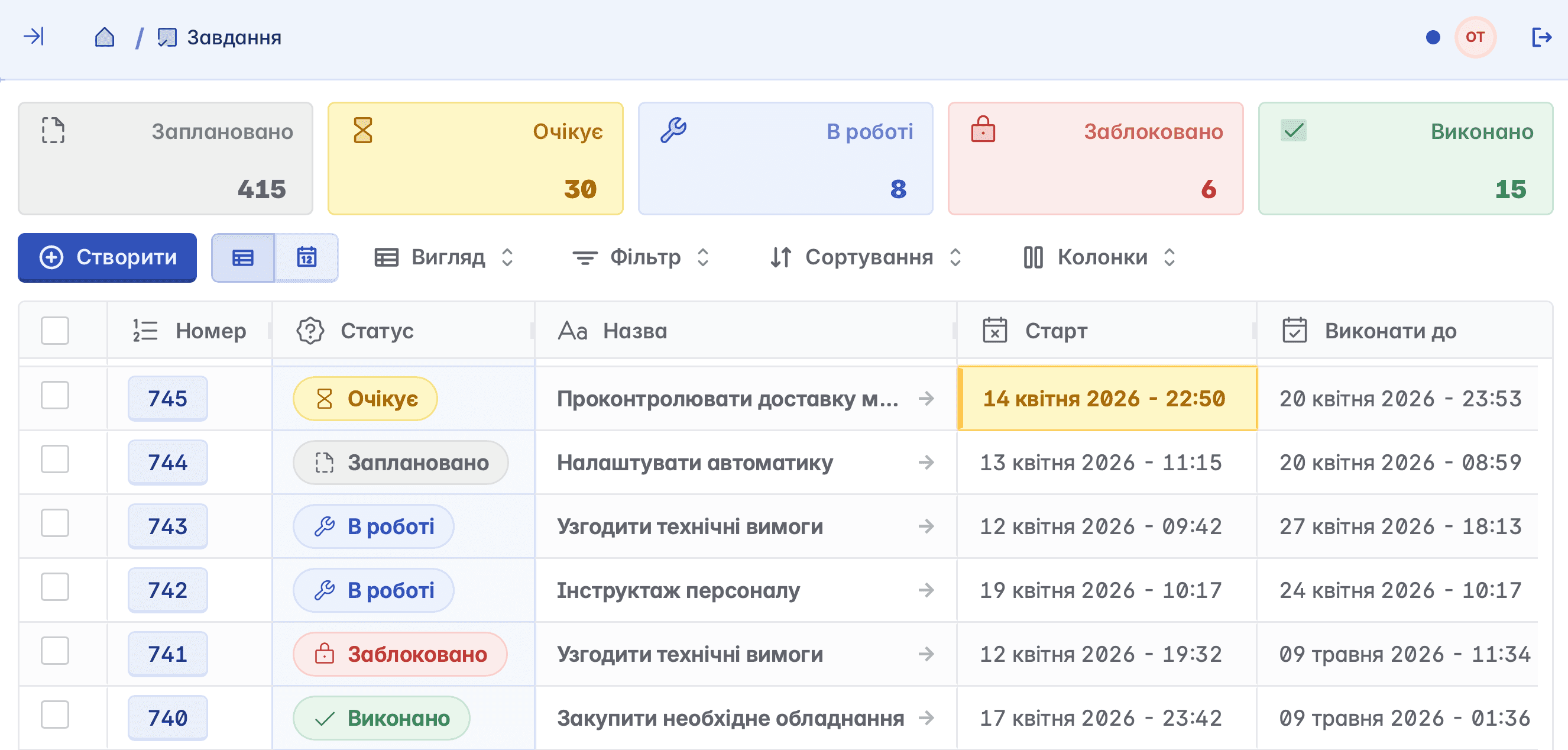This screenshot has width=1568, height=750.
Task: Switch to calendar view icon
Action: point(306,257)
